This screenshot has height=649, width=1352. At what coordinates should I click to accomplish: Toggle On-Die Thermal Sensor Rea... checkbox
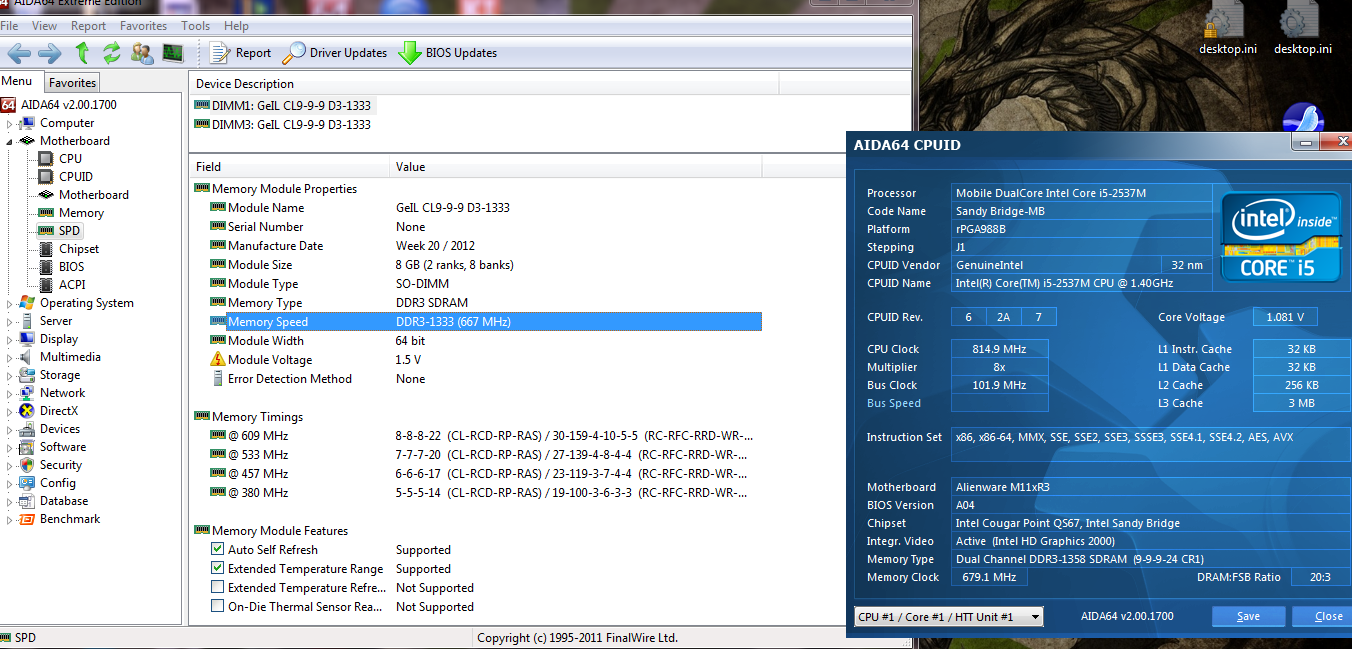217,606
